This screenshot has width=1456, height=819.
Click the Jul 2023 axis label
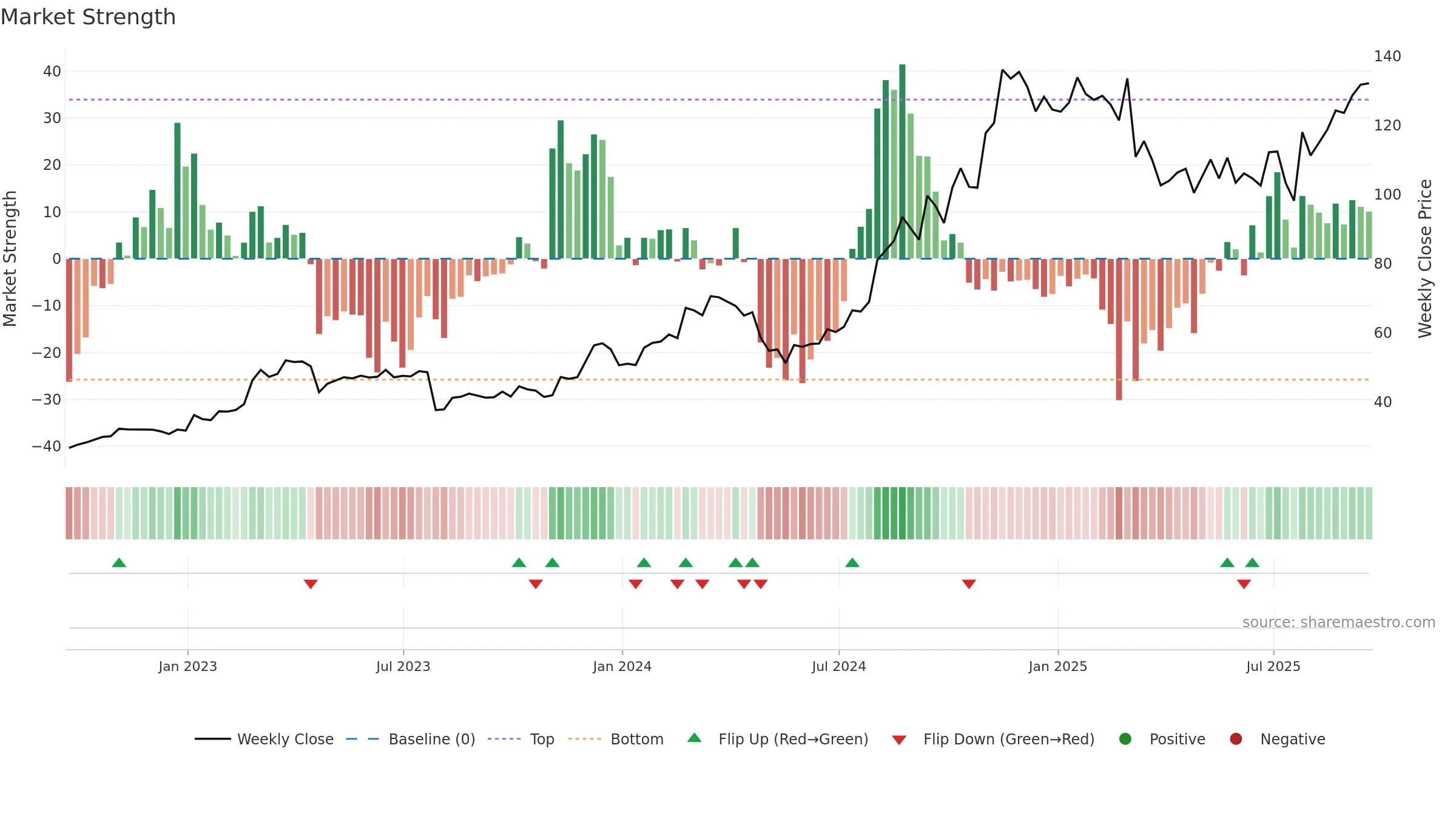[x=403, y=667]
